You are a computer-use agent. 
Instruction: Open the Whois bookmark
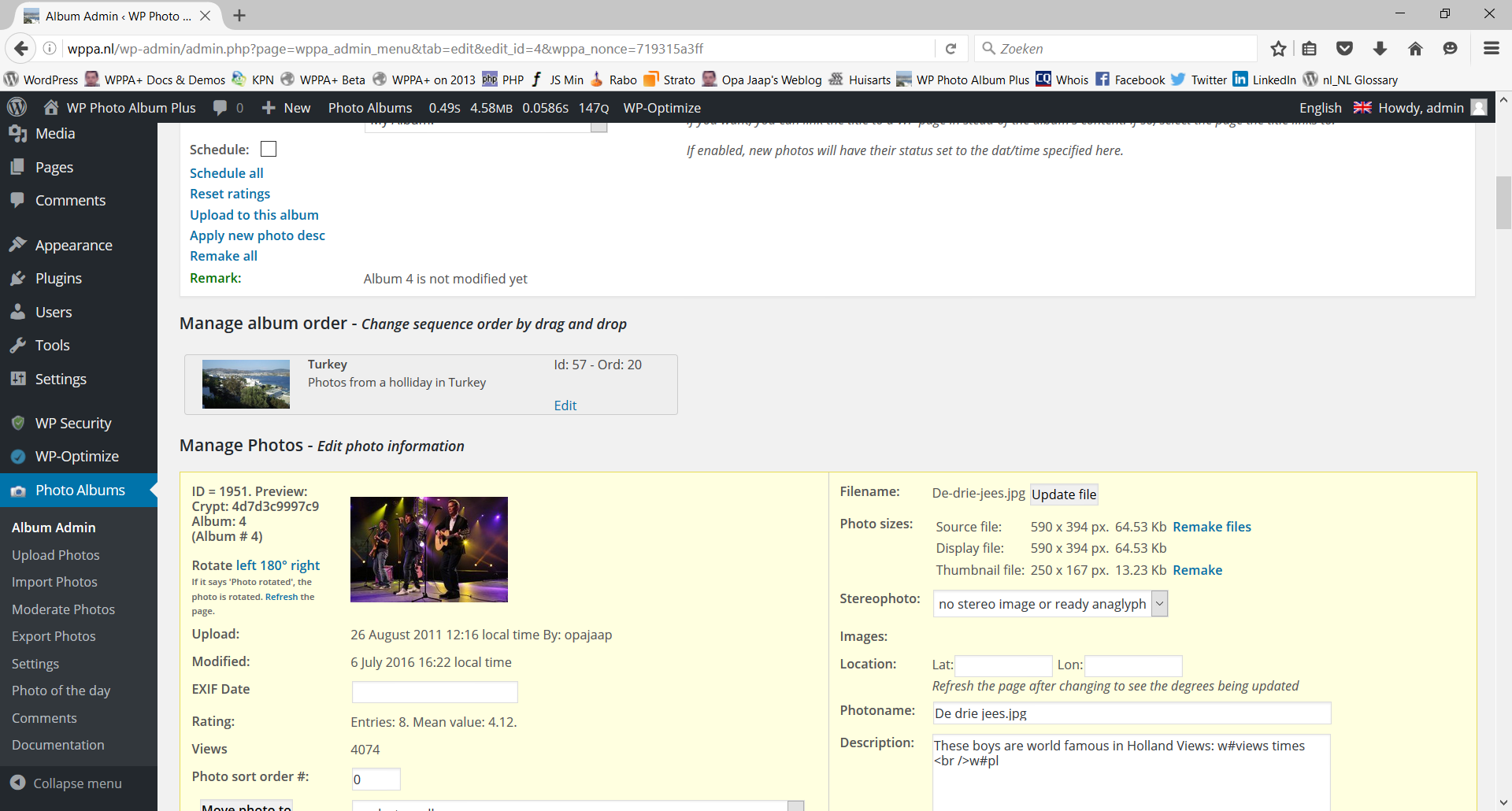1062,80
